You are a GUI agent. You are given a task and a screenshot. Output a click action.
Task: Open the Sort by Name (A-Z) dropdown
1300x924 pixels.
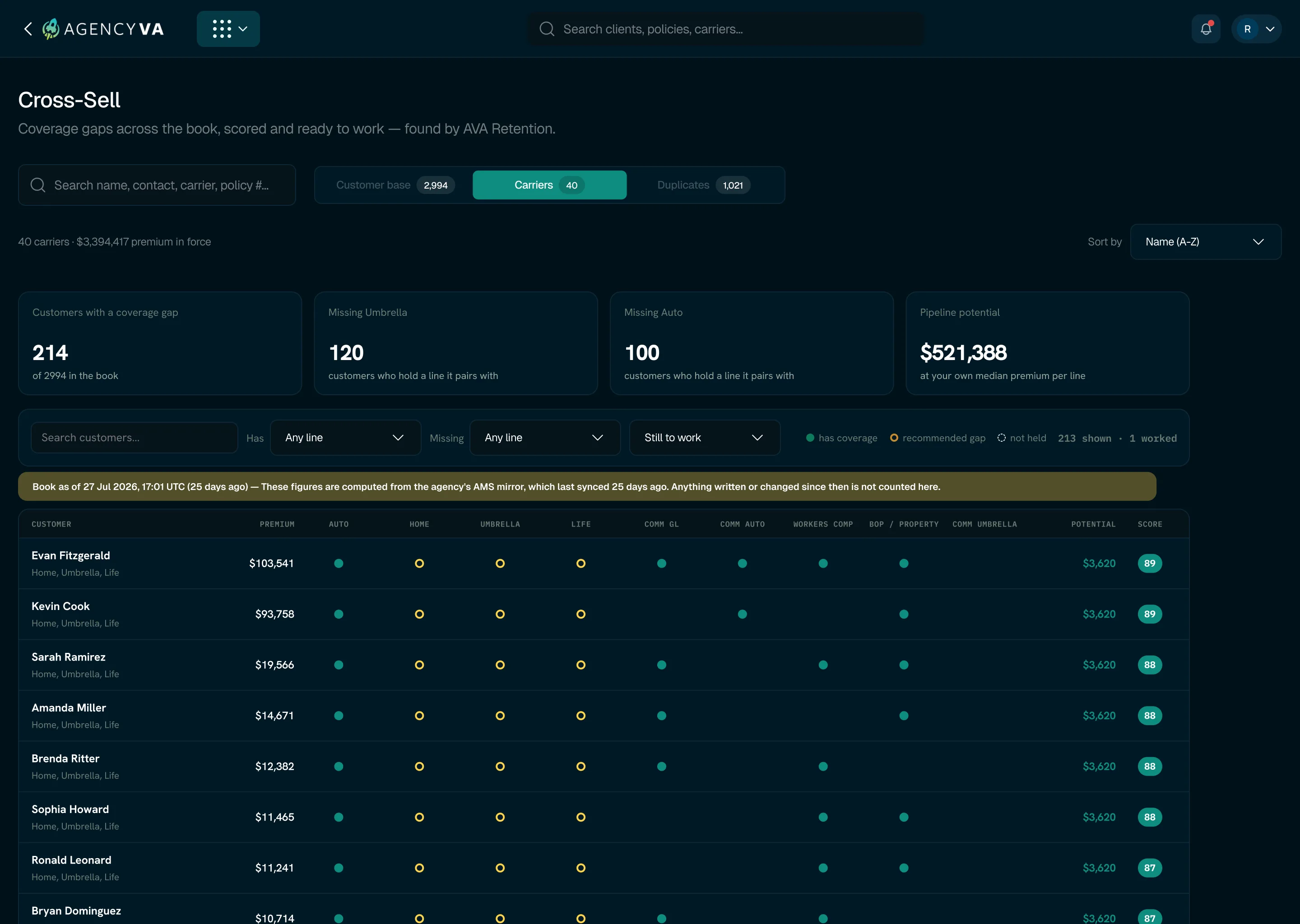[1206, 242]
